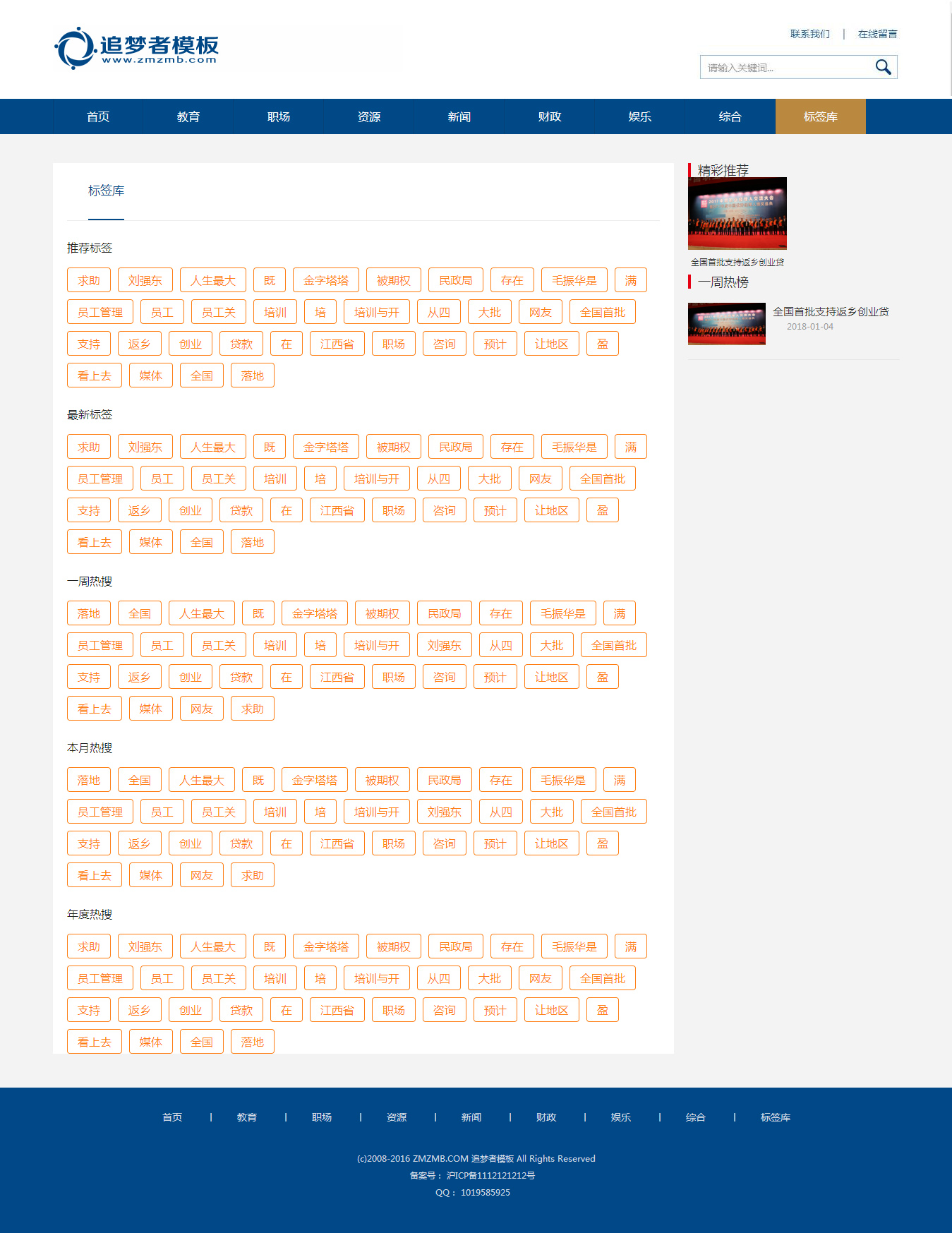This screenshot has width=952, height=1233.
Task: Open the 一周热榜 article thumbnail image
Action: pos(726,324)
